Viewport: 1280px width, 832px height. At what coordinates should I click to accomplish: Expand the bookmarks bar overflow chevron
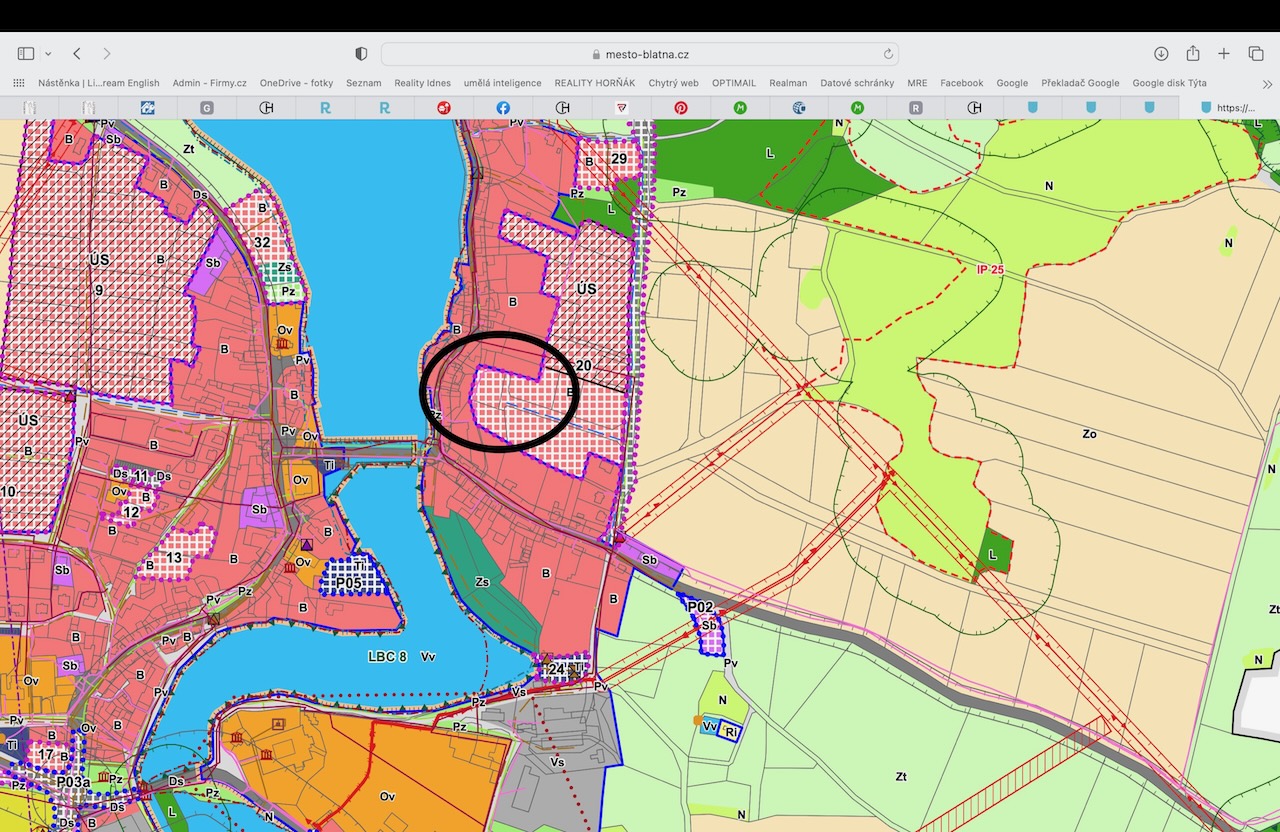pos(1268,83)
